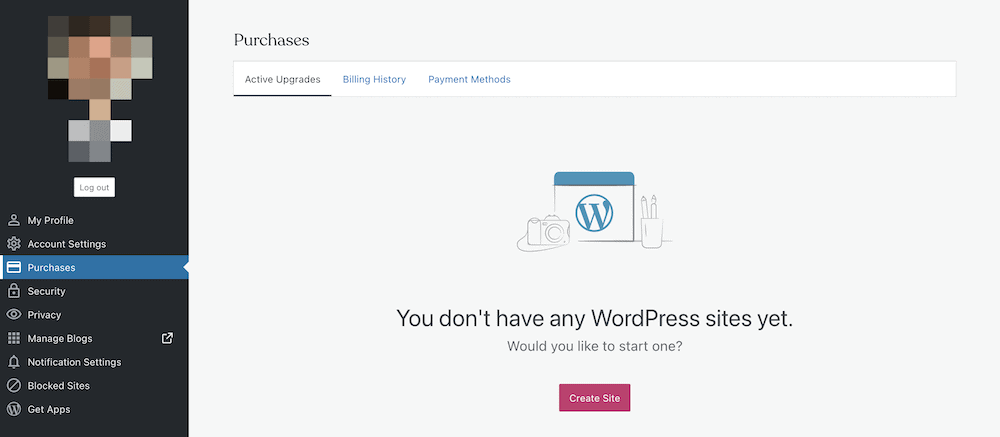Open My Profile in the sidebar

(x=94, y=221)
